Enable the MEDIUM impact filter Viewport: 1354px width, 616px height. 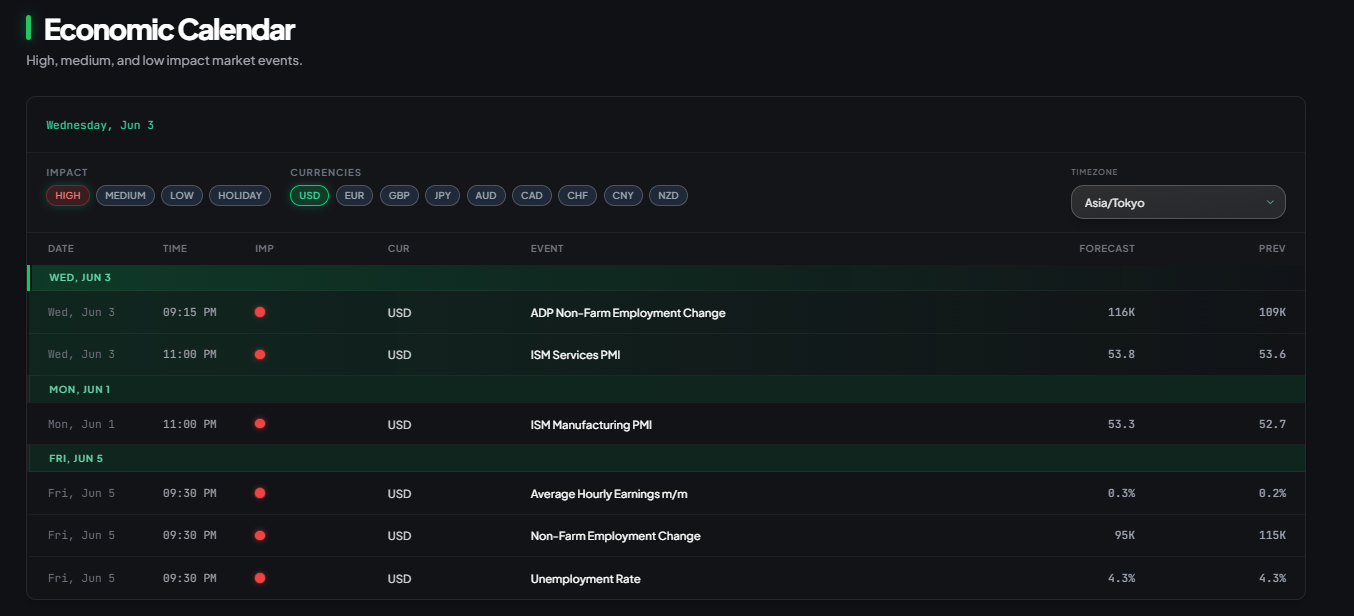125,196
